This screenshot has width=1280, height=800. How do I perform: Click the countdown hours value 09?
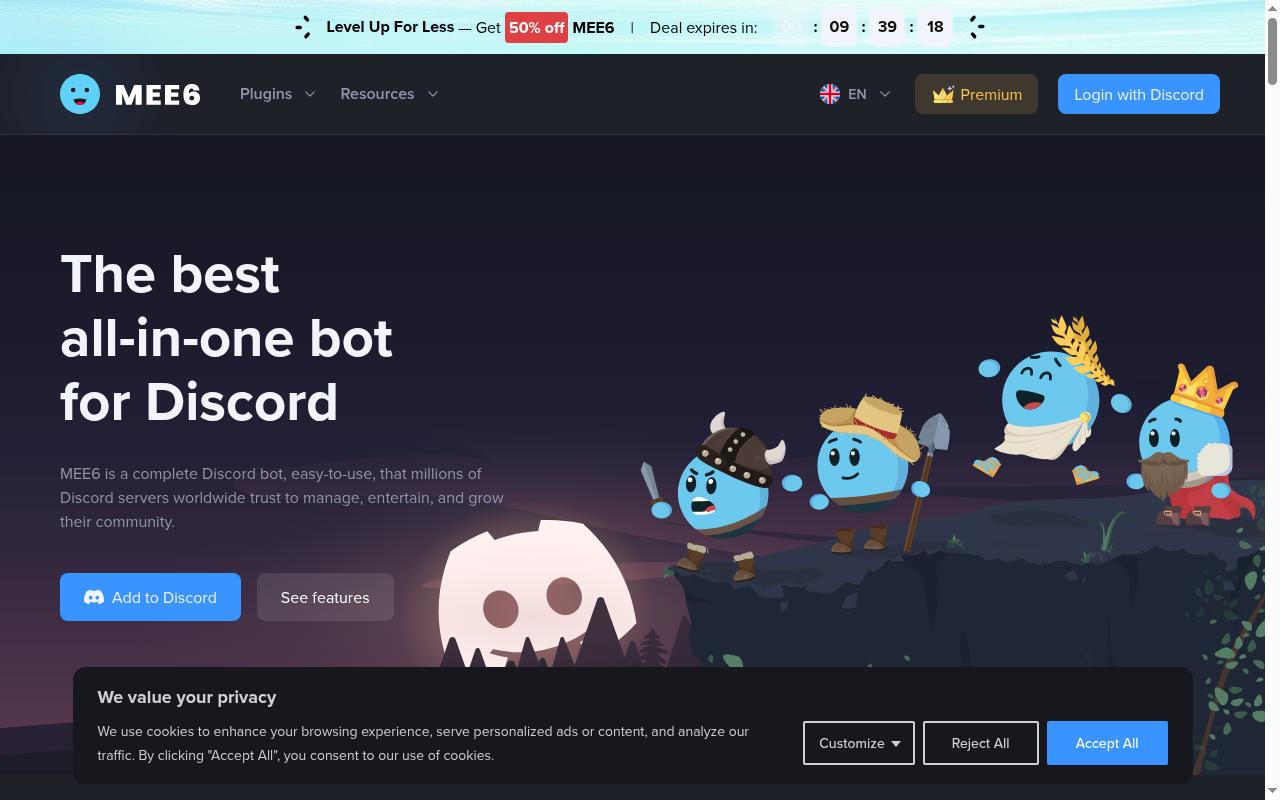[x=839, y=27]
